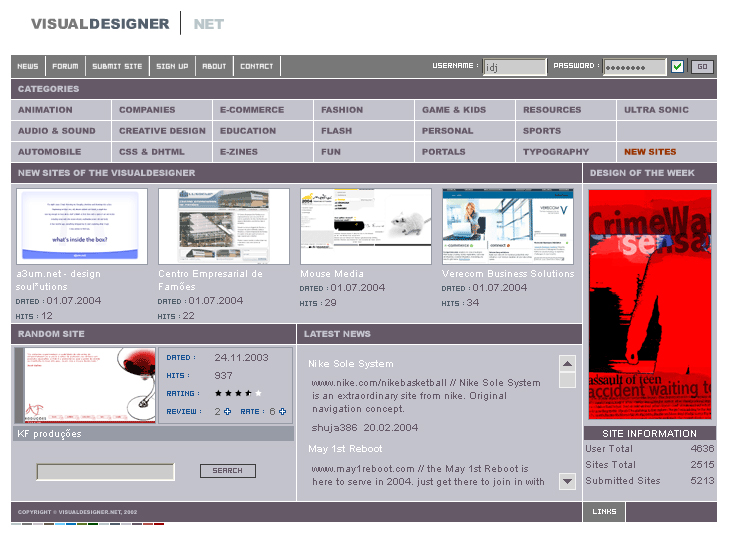Browse the Creative Design category

point(162,131)
